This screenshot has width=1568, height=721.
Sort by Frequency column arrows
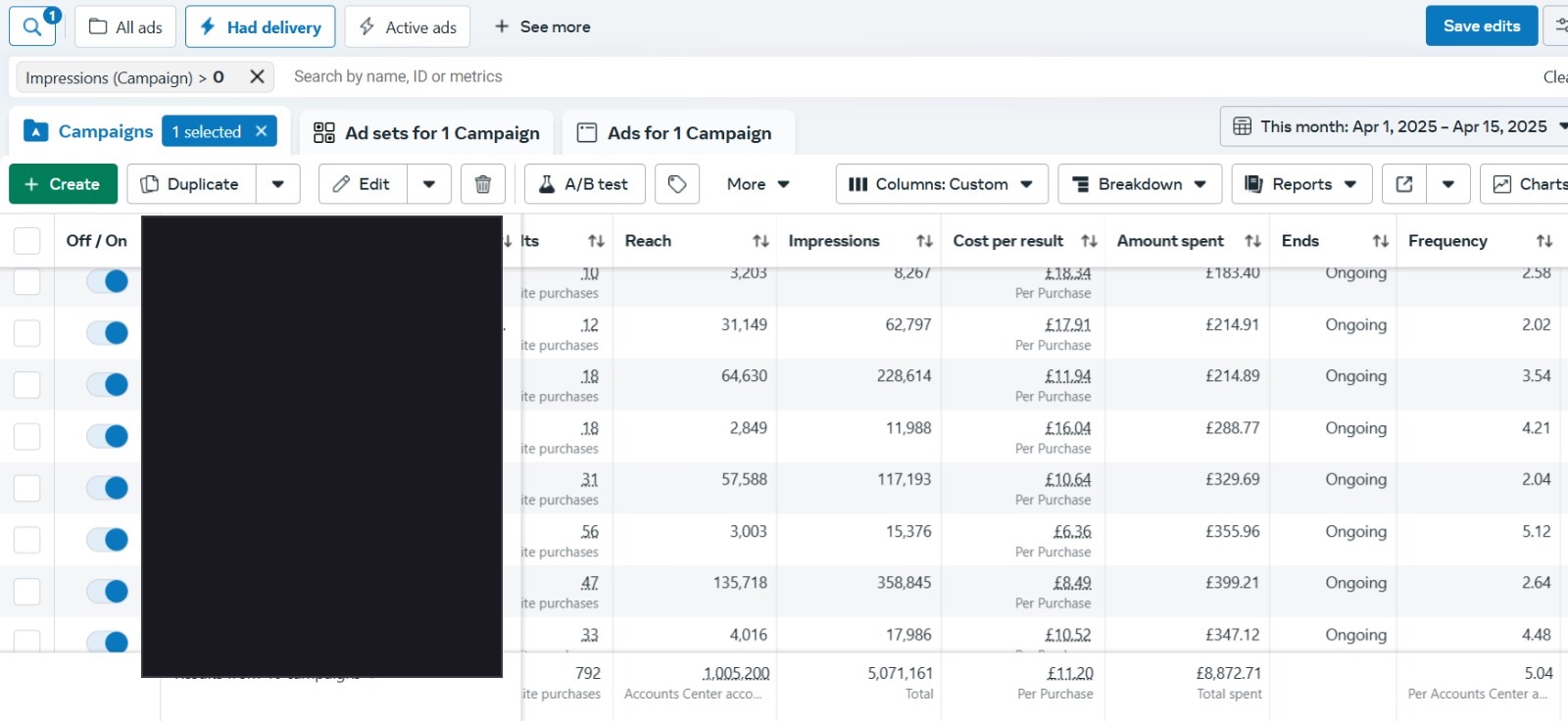click(x=1544, y=241)
